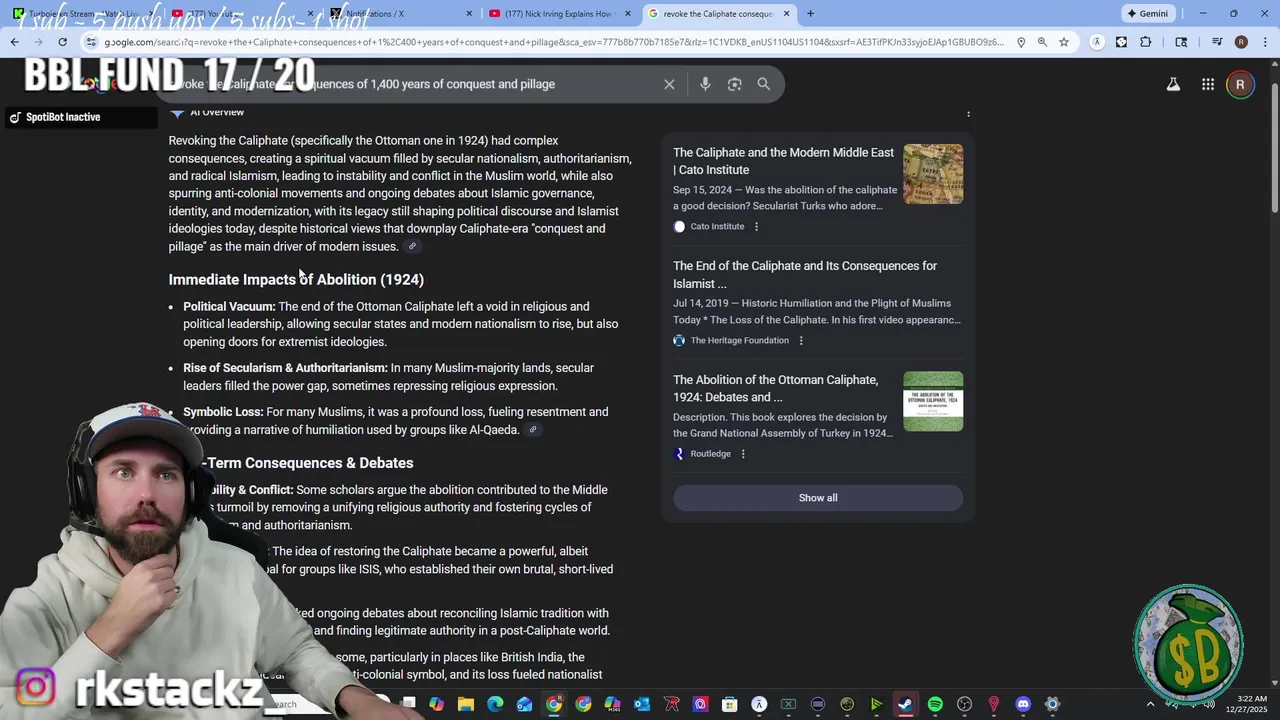
Task: Click the Immediate Impacts of Abolition heading
Action: pyautogui.click(x=296, y=280)
